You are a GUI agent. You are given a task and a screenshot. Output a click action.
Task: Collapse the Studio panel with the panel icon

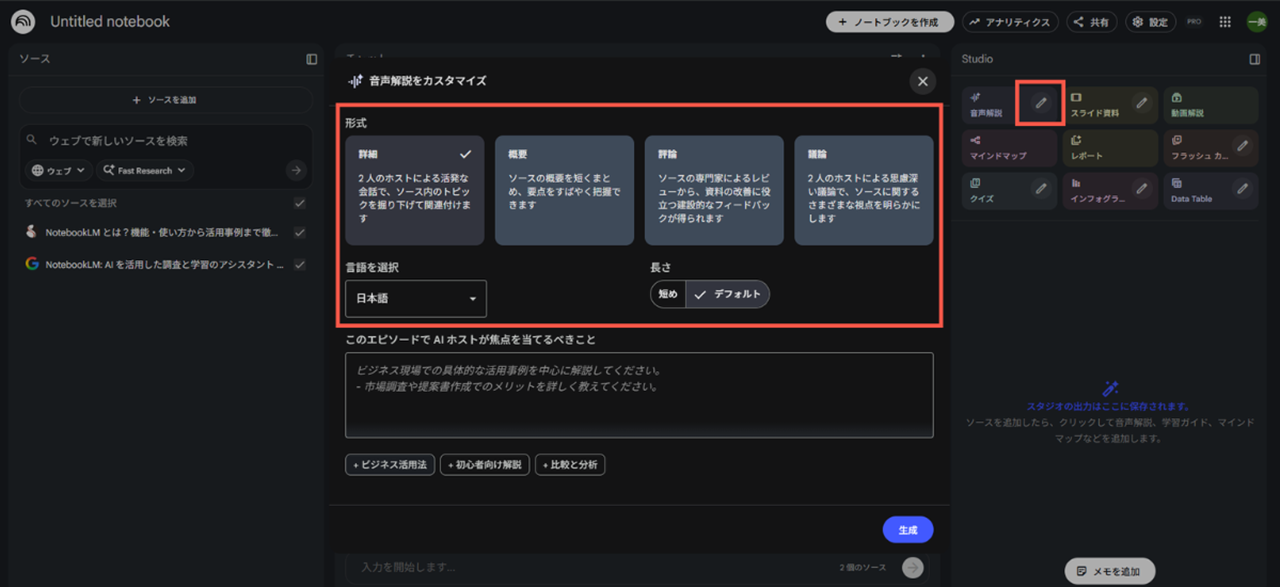click(1255, 59)
